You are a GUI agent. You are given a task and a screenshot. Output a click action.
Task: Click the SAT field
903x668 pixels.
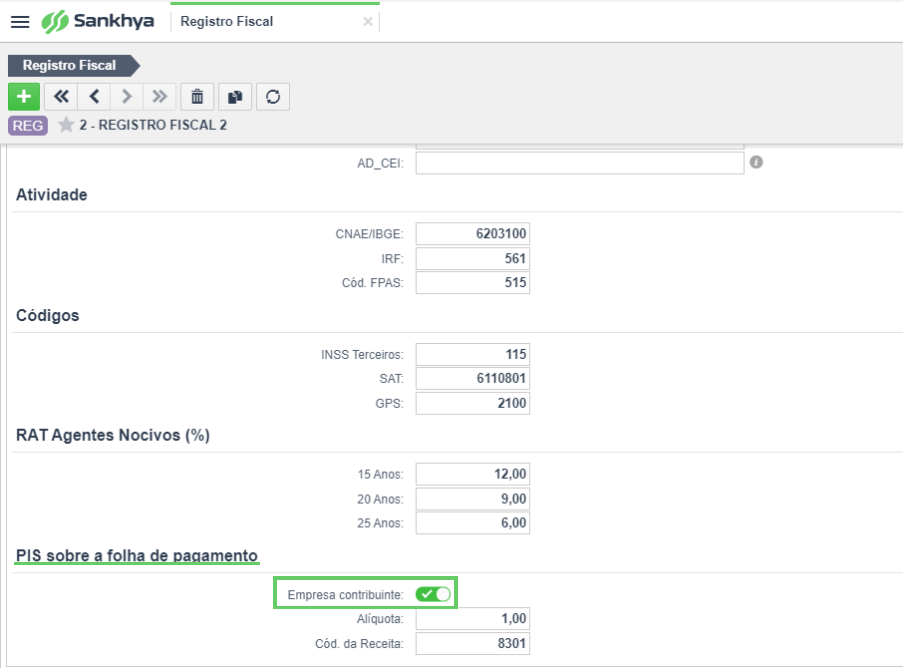(472, 379)
